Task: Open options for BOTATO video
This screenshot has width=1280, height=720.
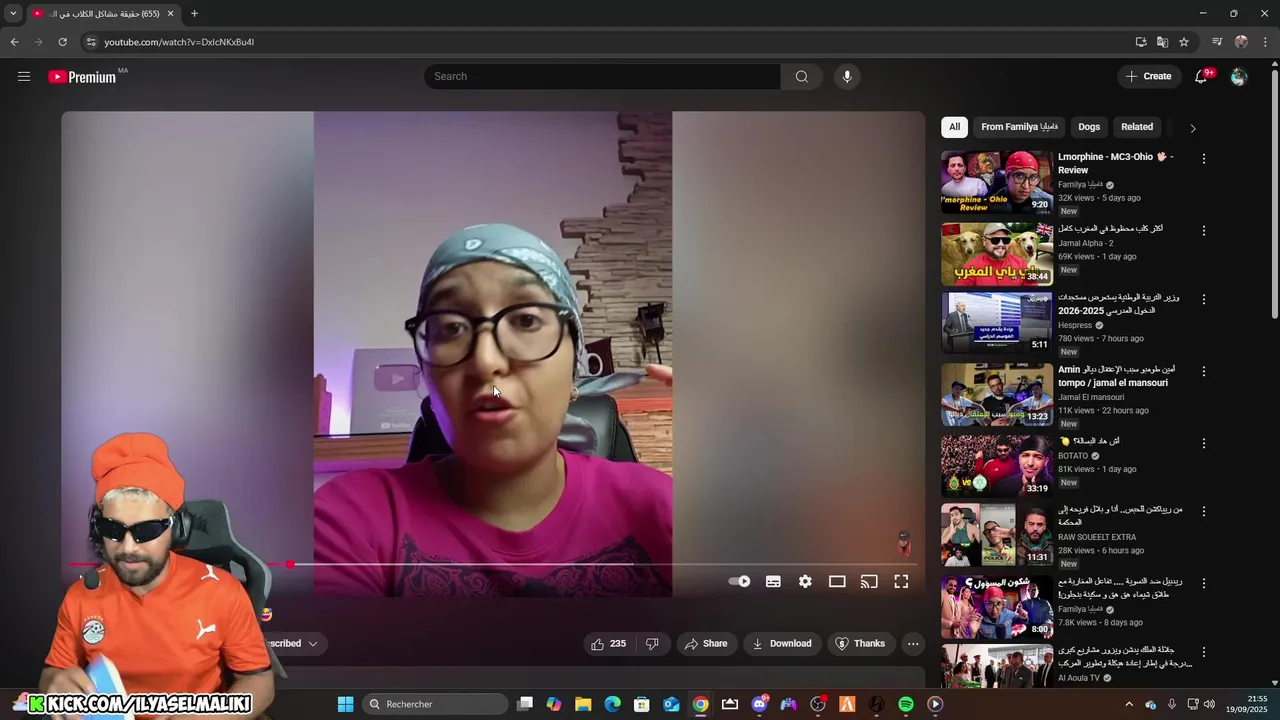Action: pyautogui.click(x=1204, y=444)
